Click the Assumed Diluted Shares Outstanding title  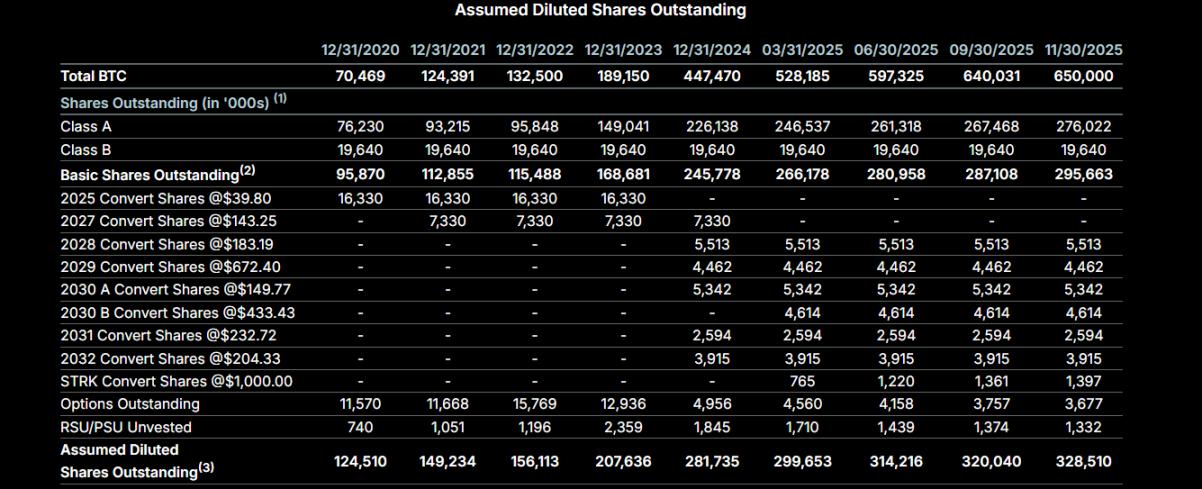coord(600,11)
